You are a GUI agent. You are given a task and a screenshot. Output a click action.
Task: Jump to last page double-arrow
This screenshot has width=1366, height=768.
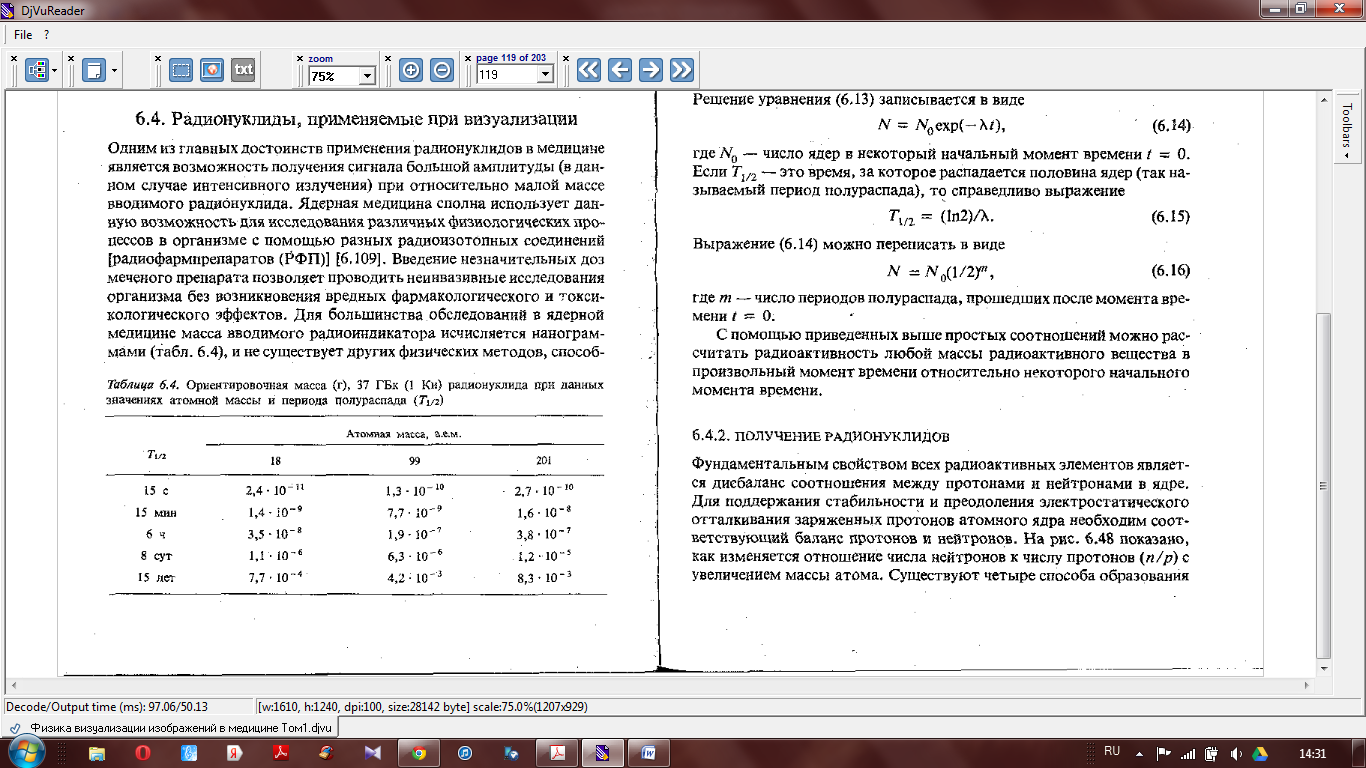coord(682,69)
